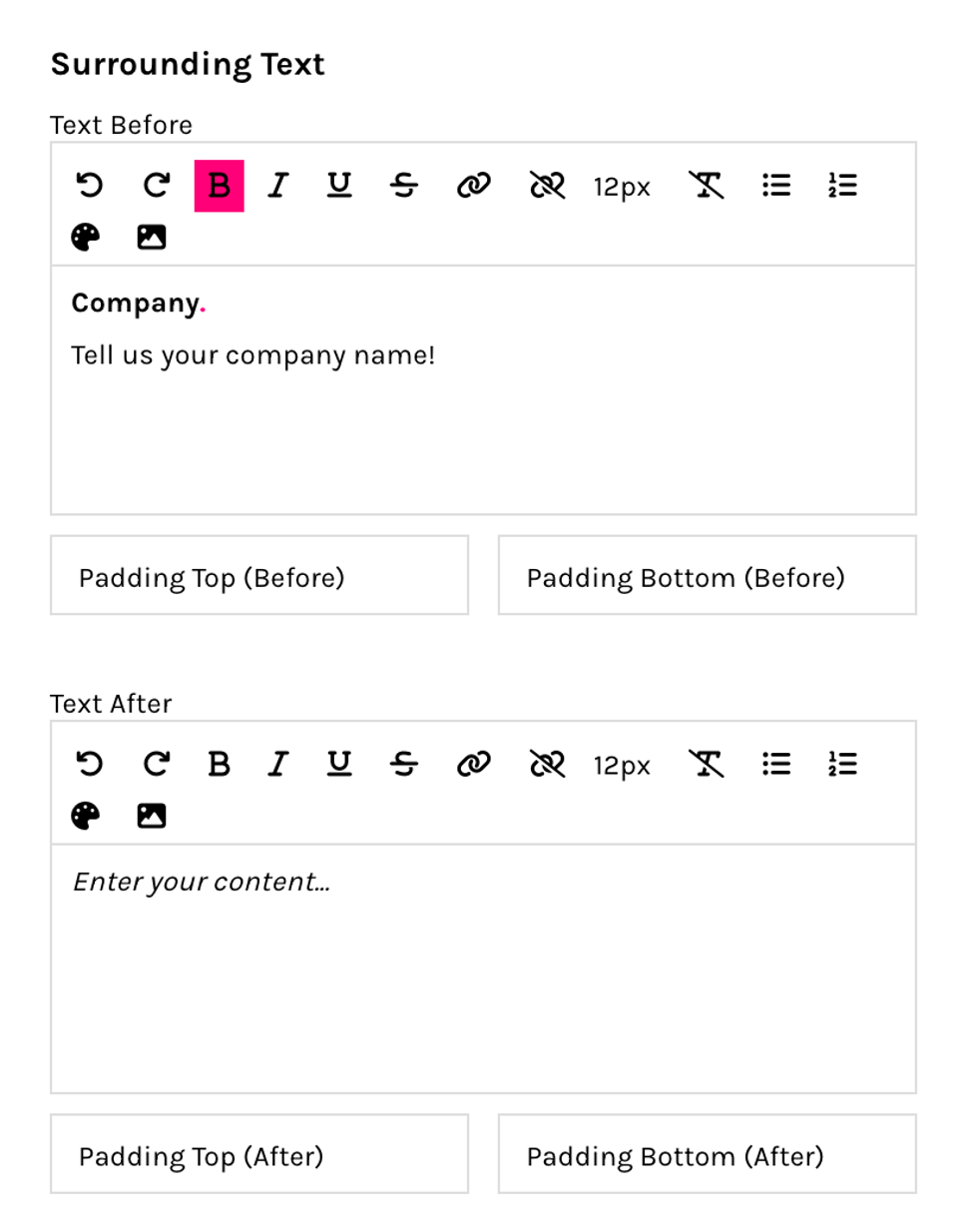Screen dimensions: 968x1232
Task: Toggle underline in the Text Before toolbar
Action: (x=339, y=185)
